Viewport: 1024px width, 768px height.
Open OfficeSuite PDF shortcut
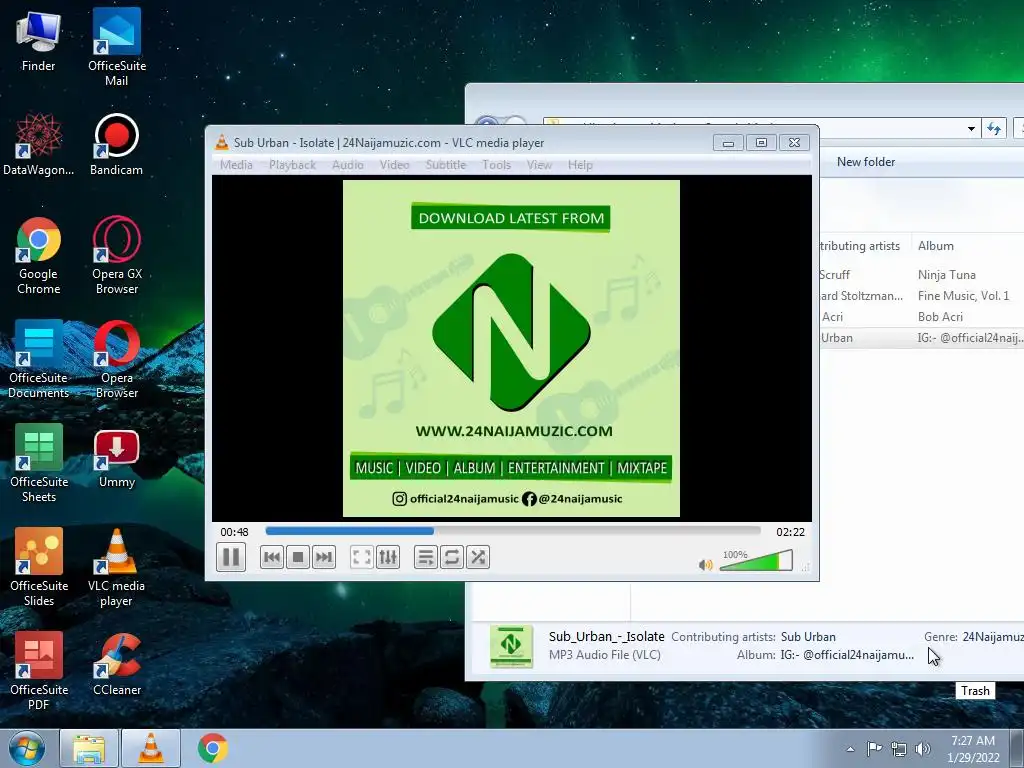coord(39,671)
